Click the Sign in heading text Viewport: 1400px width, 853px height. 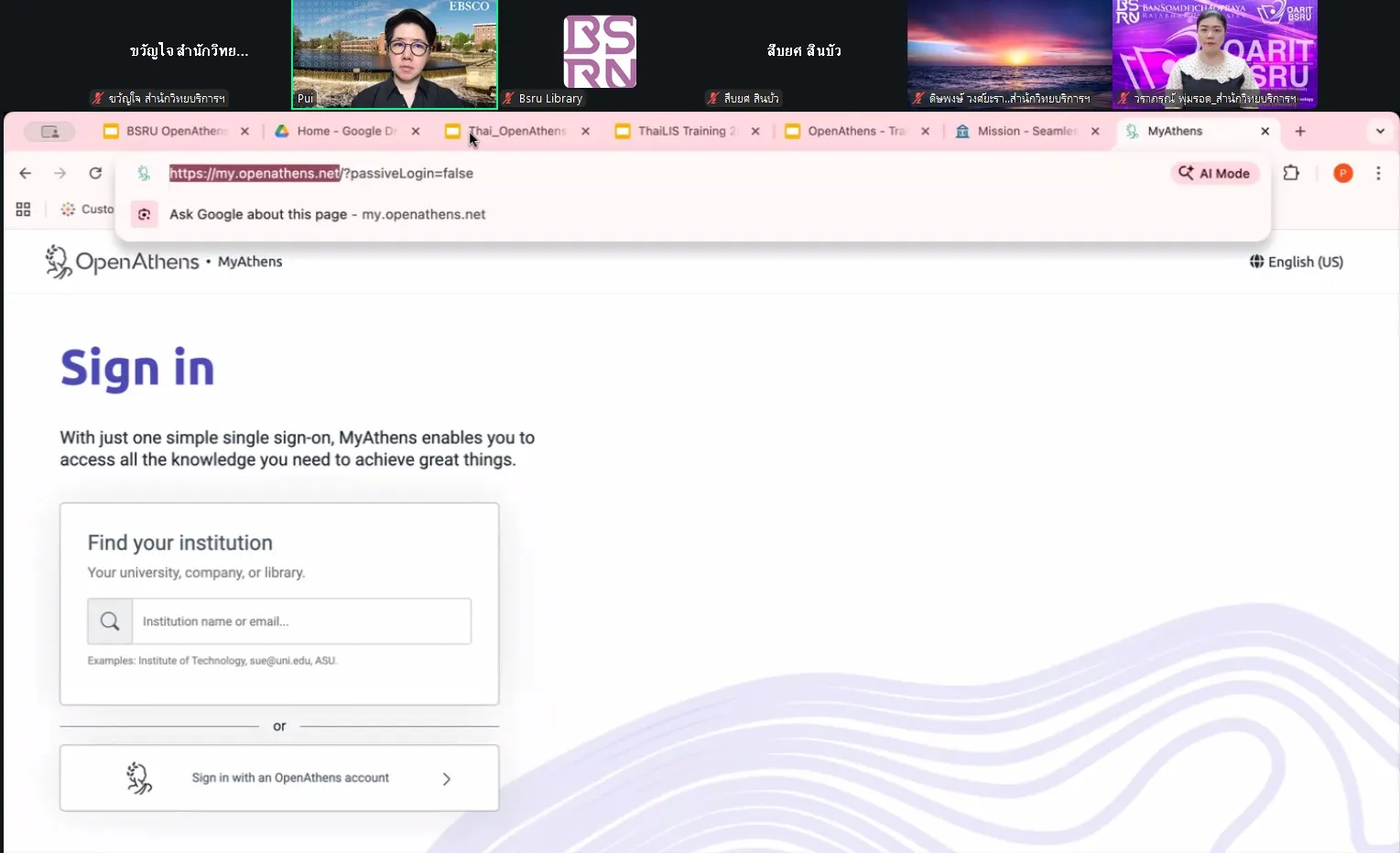137,369
